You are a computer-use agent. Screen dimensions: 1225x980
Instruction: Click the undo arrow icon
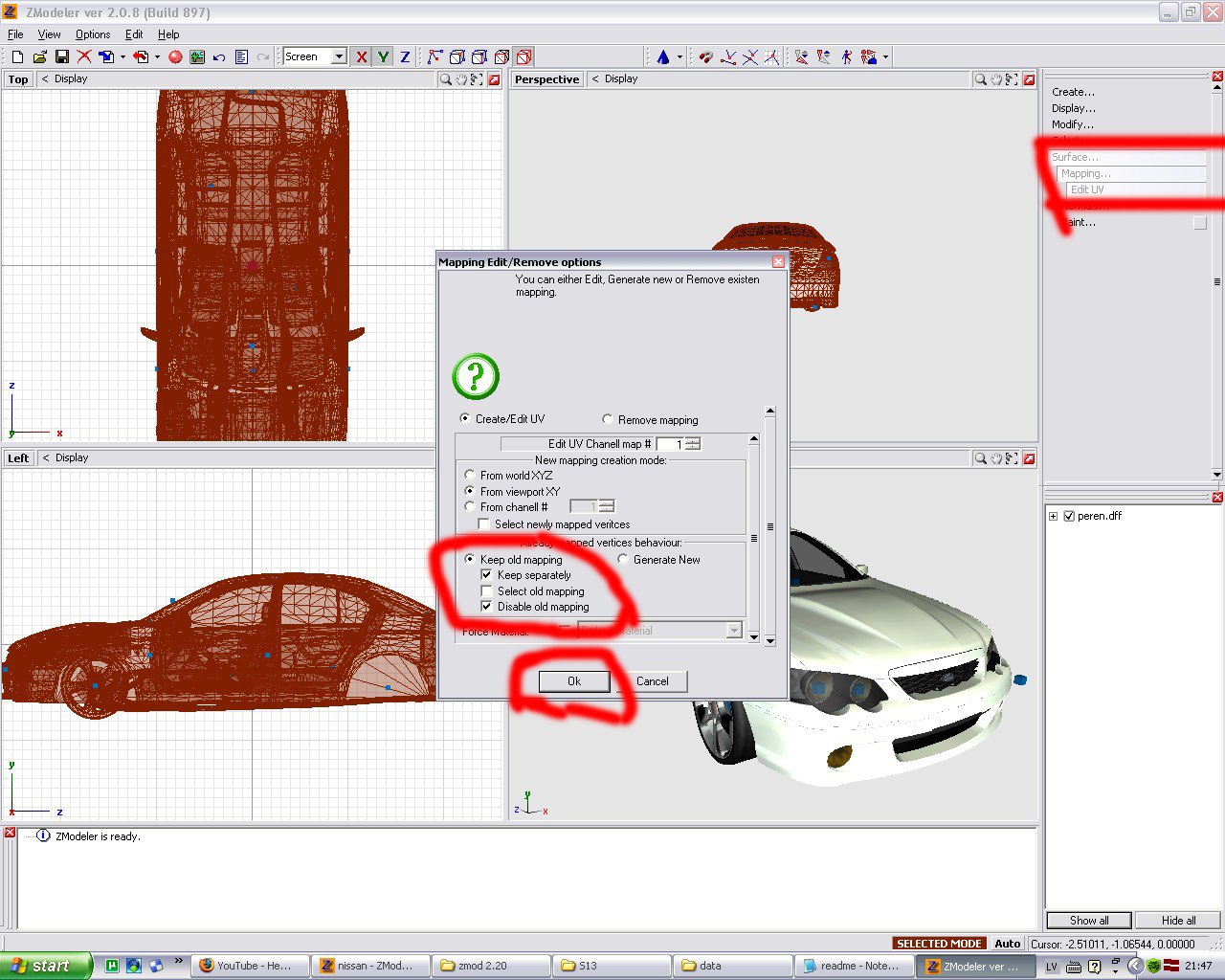(219, 57)
